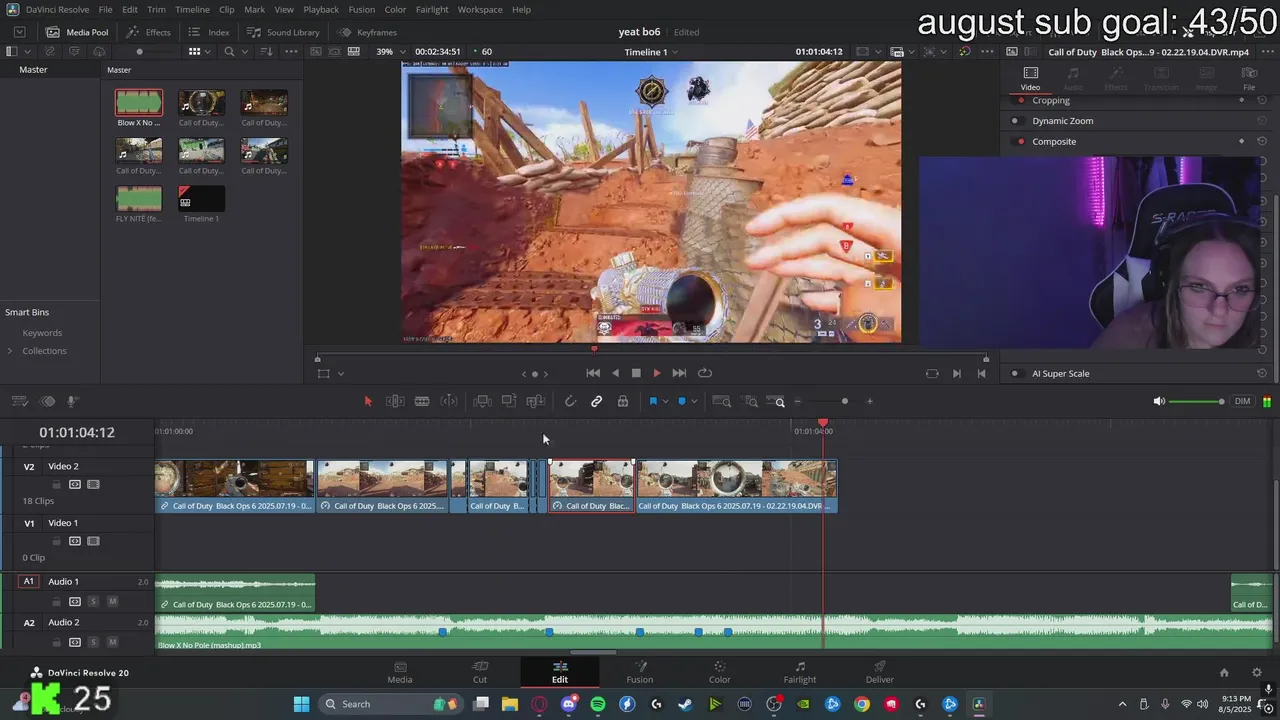The height and width of the screenshot is (720, 1280).
Task: Click the Custom Zoom icon
Action: point(778,401)
